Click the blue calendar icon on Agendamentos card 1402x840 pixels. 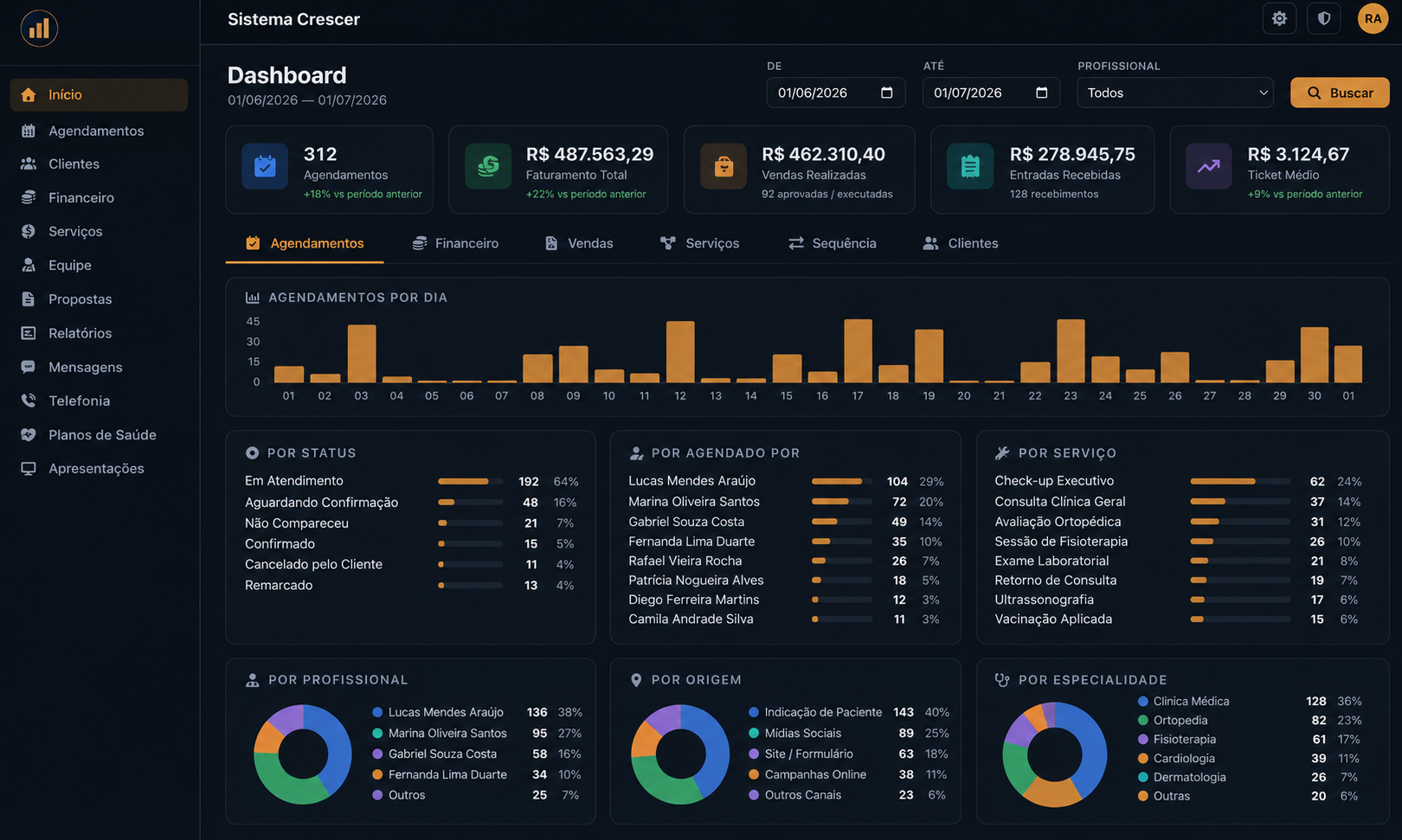pos(265,166)
